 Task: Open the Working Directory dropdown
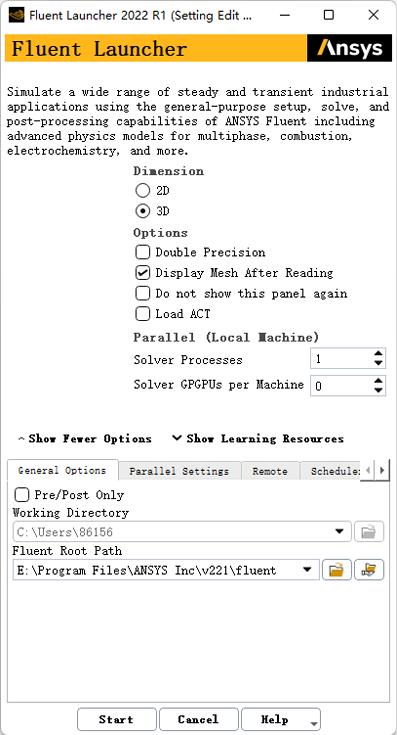coord(339,532)
